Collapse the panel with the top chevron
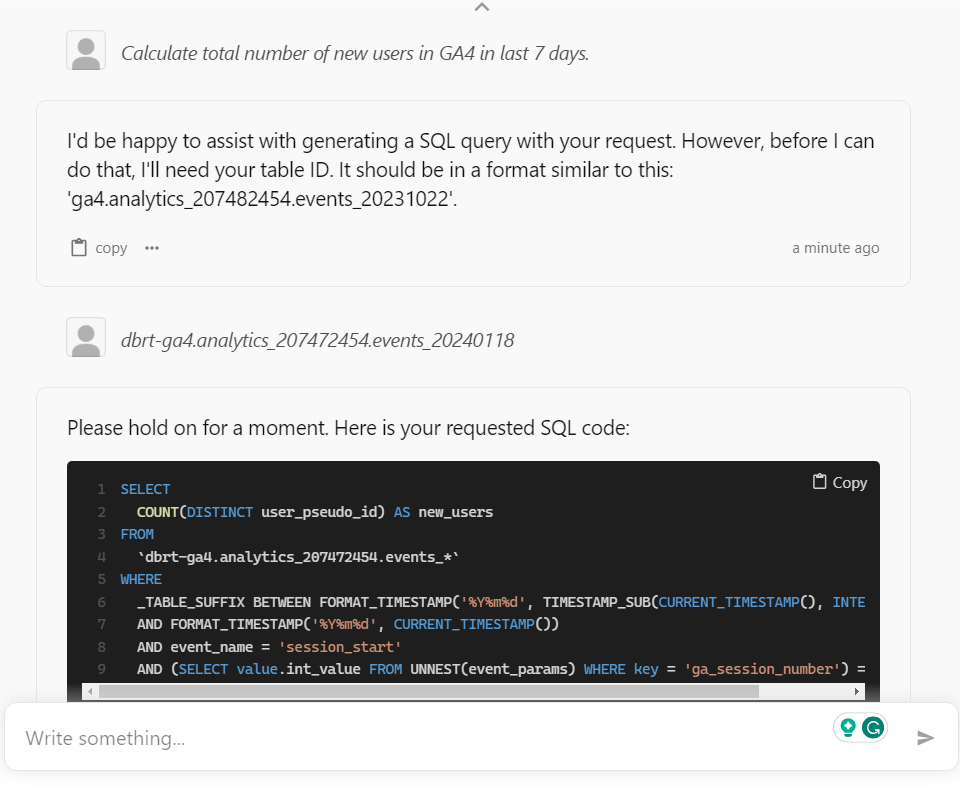Screen dimensions: 960x790 482,8
